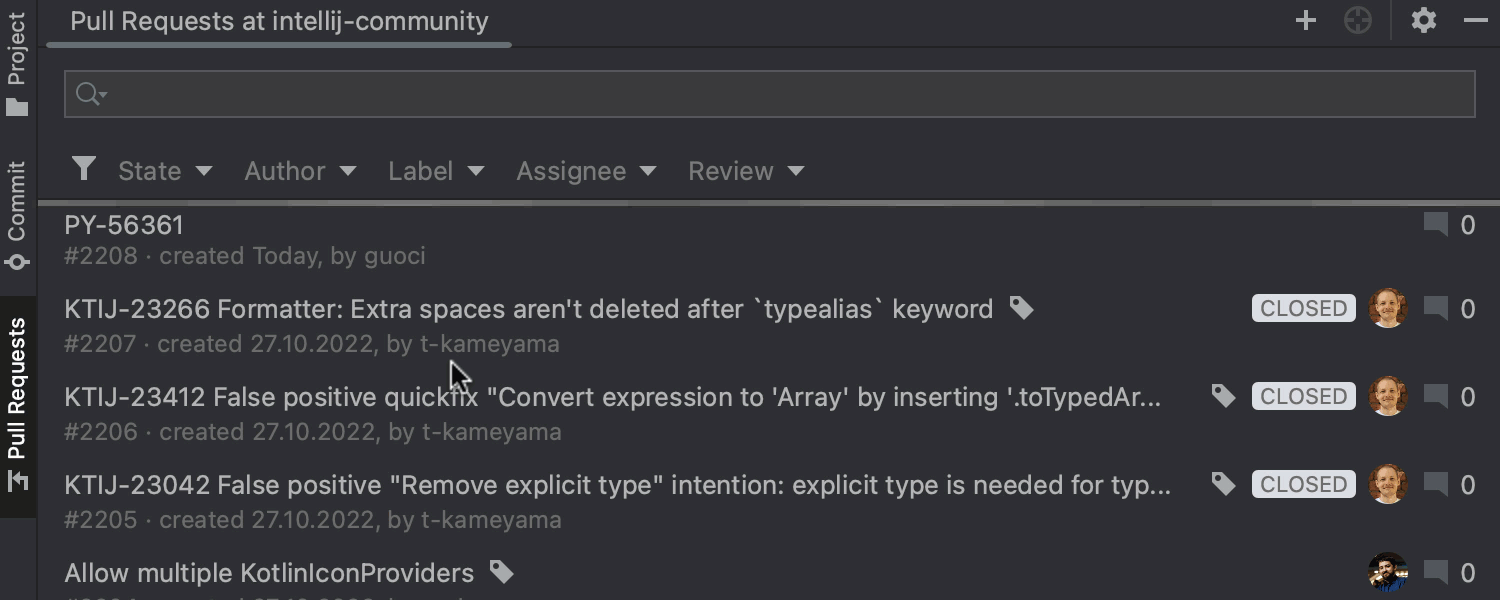The image size is (1500, 600).
Task: Expand the State filter dropdown
Action: [165, 171]
